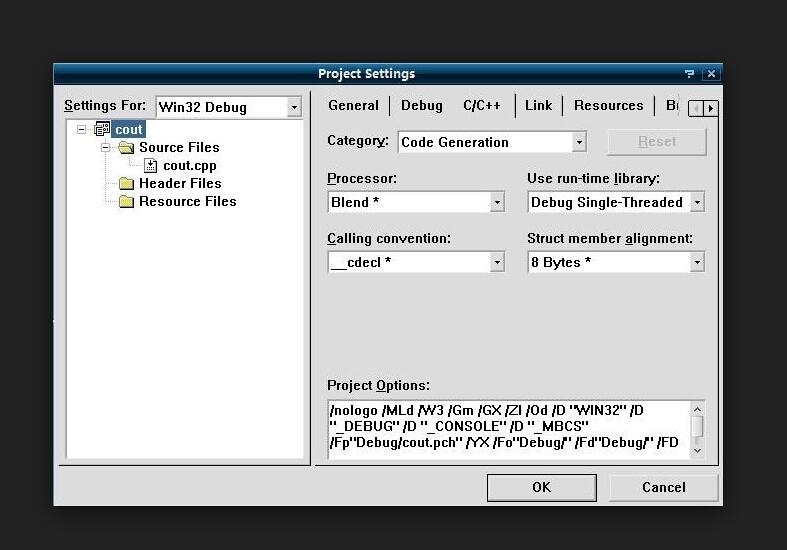Select the Header Files folder icon
The width and height of the screenshot is (787, 550).
click(x=126, y=183)
